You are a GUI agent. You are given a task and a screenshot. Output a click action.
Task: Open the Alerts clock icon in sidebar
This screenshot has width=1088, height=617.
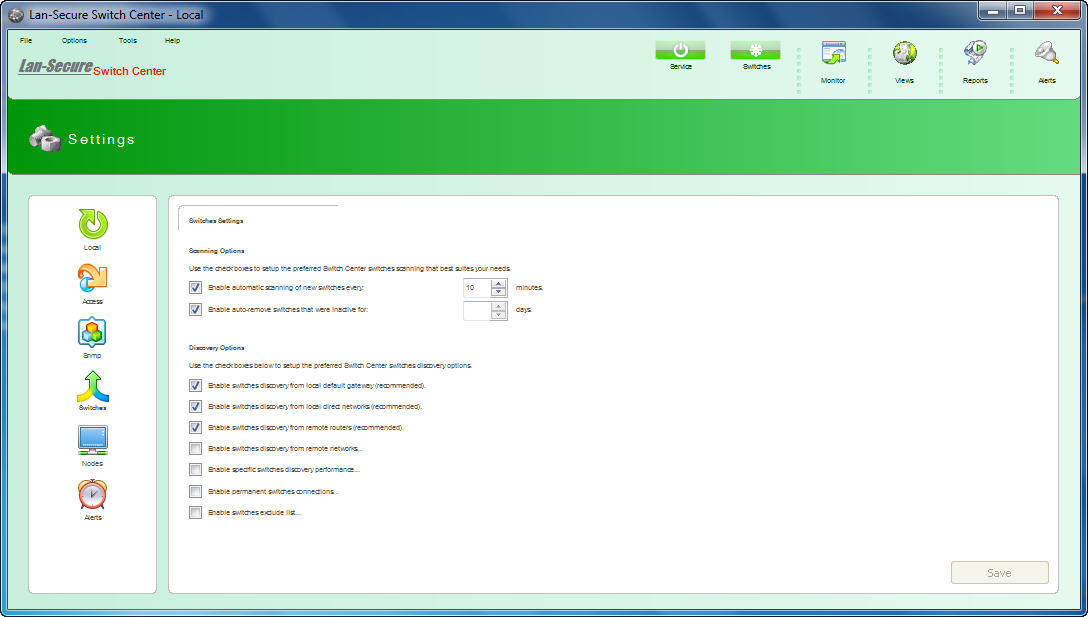pyautogui.click(x=92, y=494)
